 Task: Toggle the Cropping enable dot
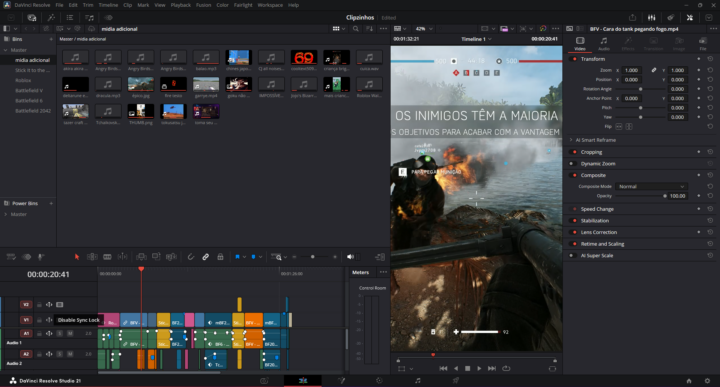coord(574,152)
